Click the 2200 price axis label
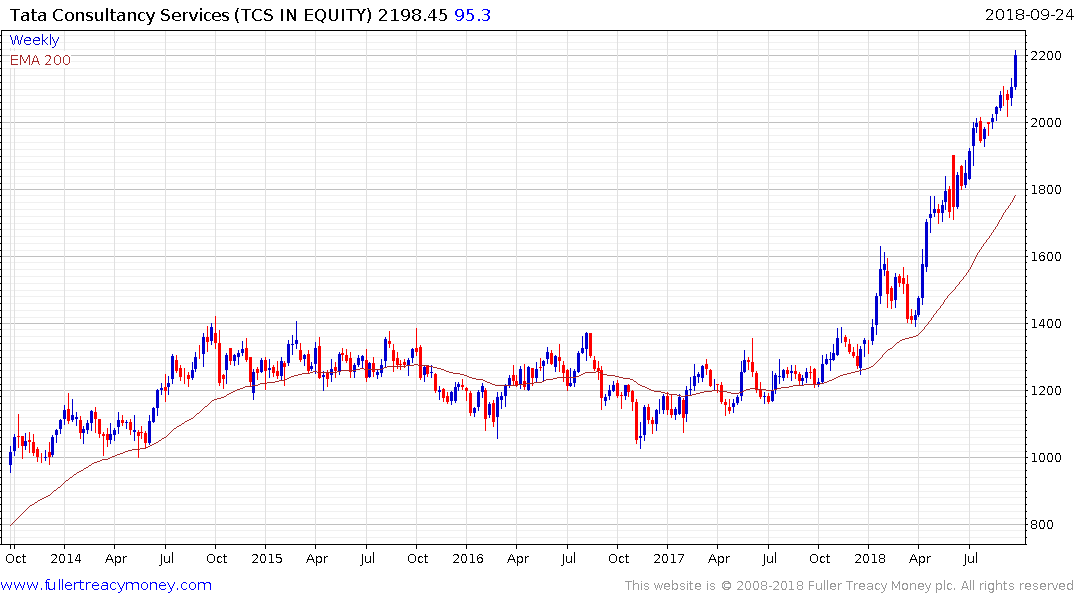The width and height of the screenshot is (1075, 600). (x=1046, y=56)
